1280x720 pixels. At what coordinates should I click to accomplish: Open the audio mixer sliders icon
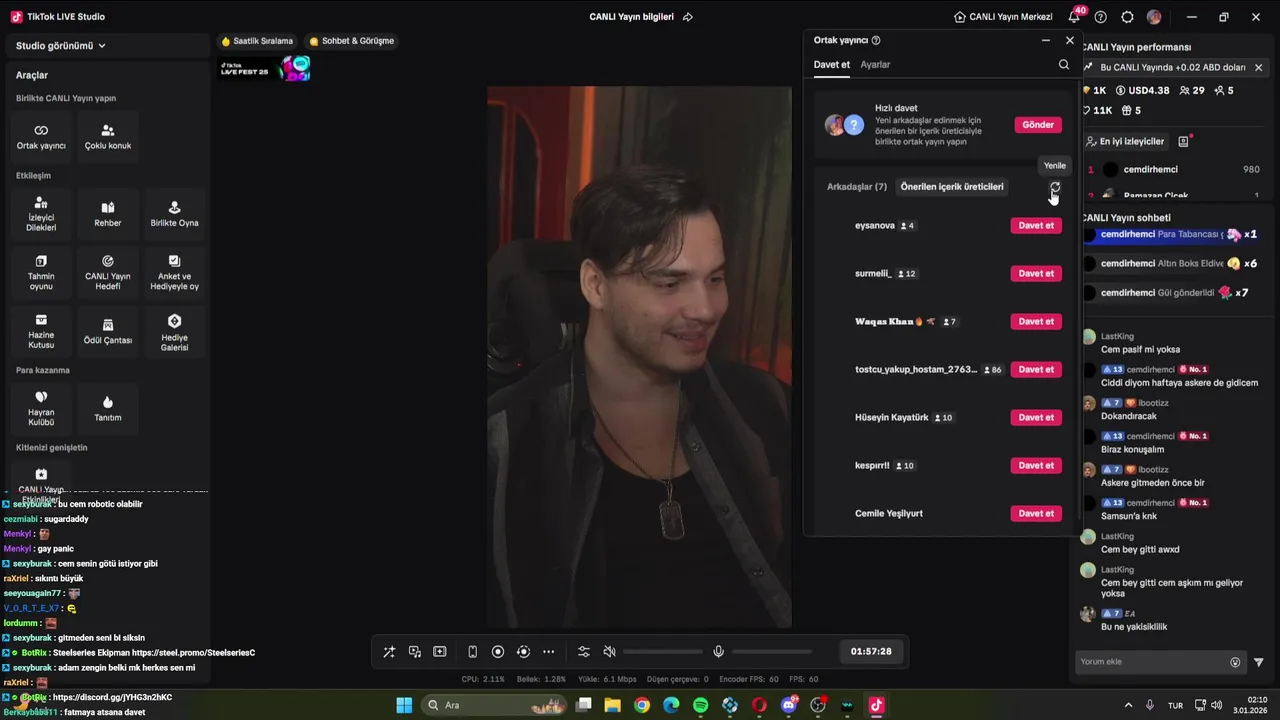[x=584, y=652]
